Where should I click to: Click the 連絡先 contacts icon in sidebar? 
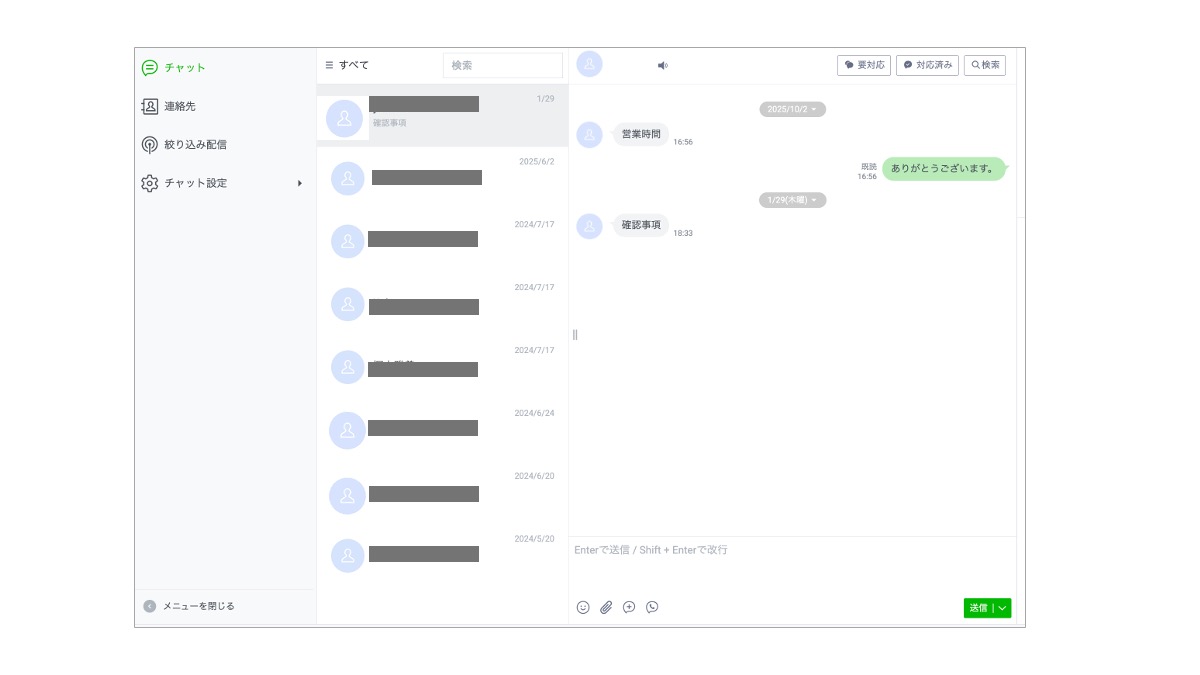(150, 106)
